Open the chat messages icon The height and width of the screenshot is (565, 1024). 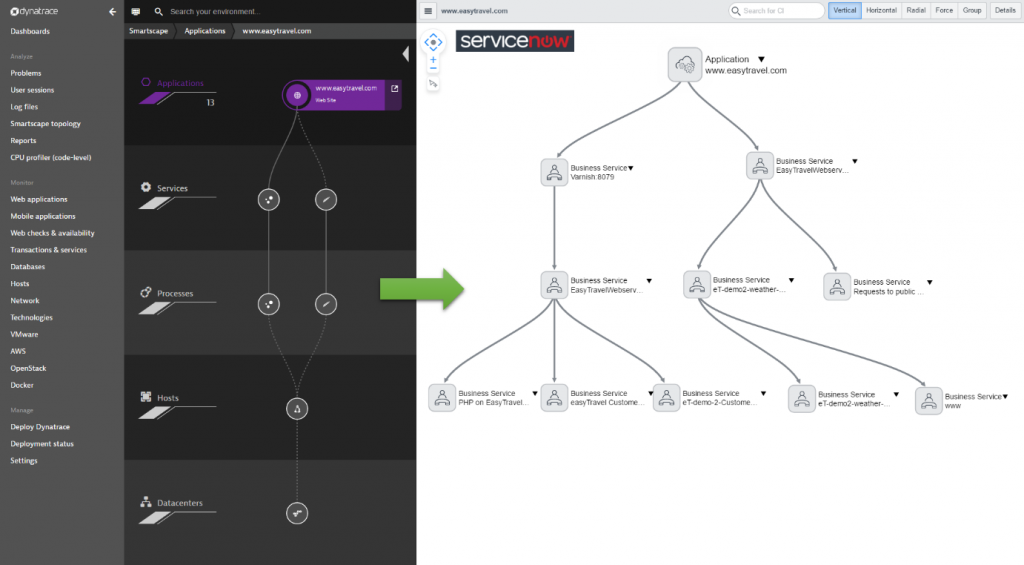pyautogui.click(x=136, y=12)
